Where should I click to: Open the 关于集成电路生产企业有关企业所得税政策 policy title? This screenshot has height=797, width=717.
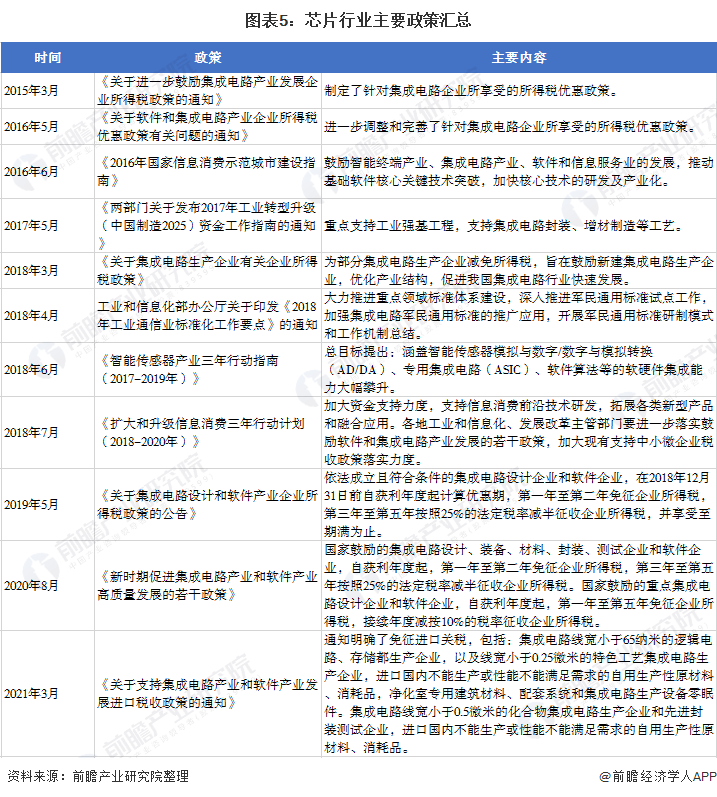point(208,271)
